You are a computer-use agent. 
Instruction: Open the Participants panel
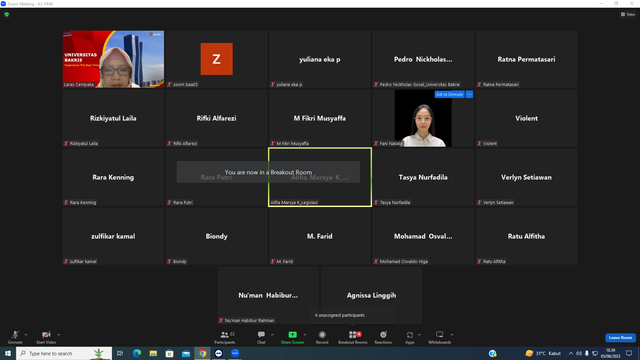click(224, 338)
